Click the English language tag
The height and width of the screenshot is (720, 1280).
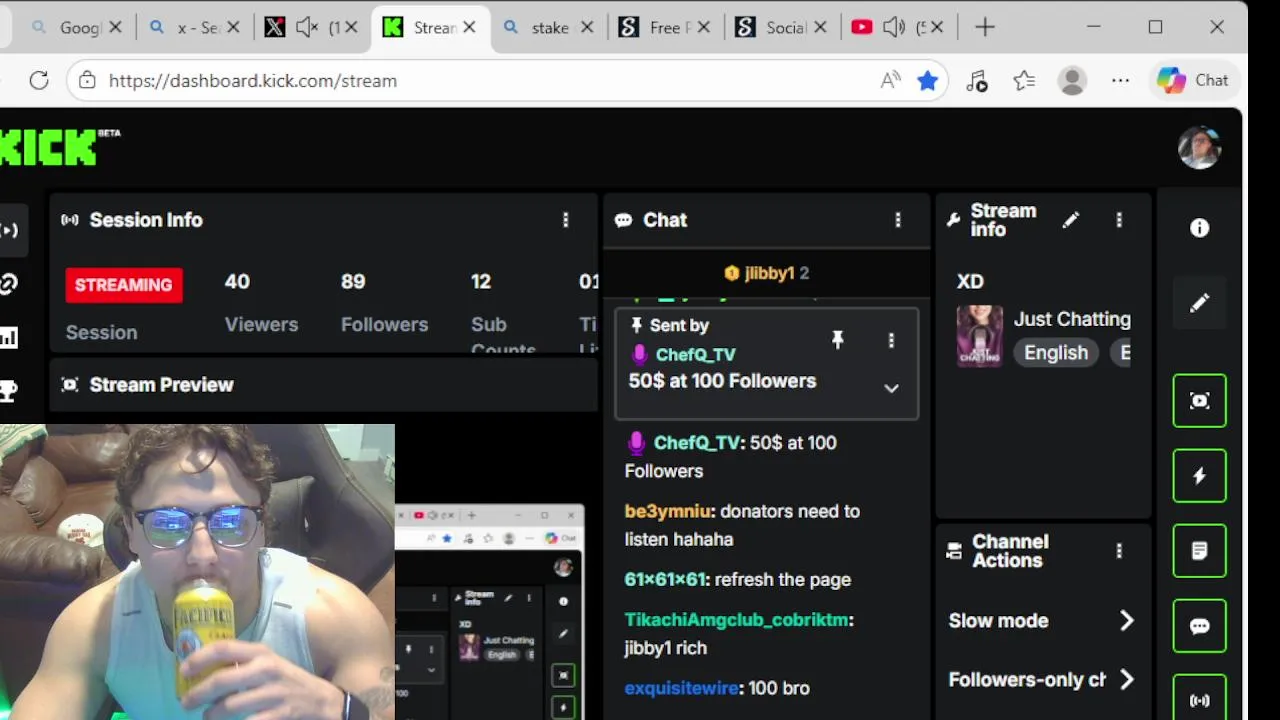coord(1056,353)
